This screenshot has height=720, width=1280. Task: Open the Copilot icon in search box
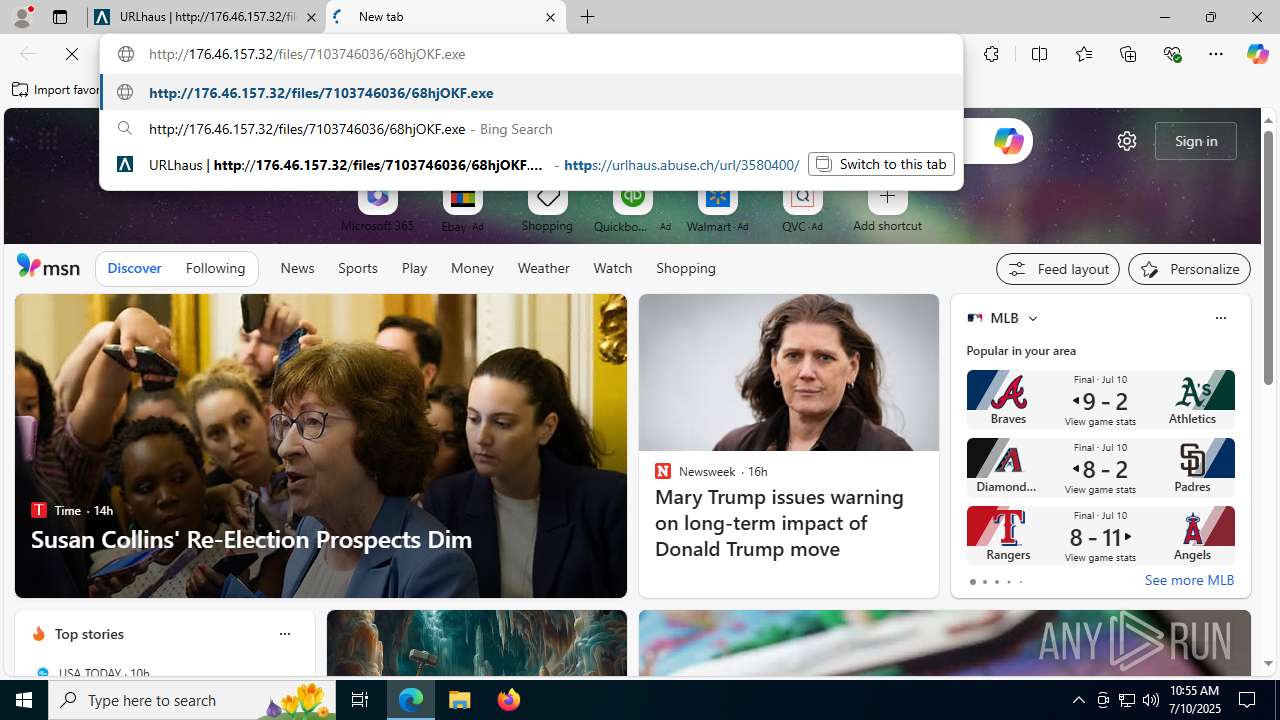pos(1008,141)
